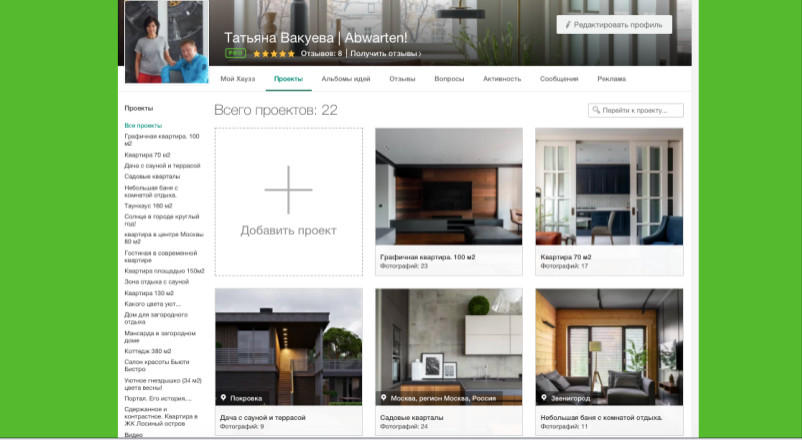Click the green PRO badge
This screenshot has height=440, width=802.
point(235,53)
